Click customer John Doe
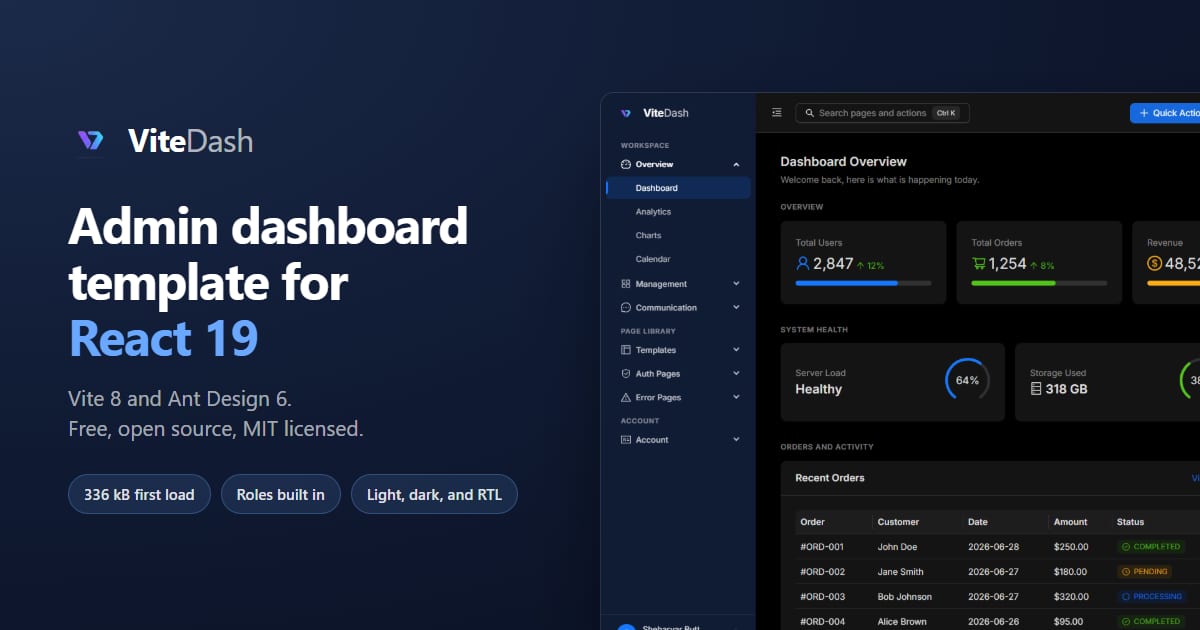 pos(897,547)
